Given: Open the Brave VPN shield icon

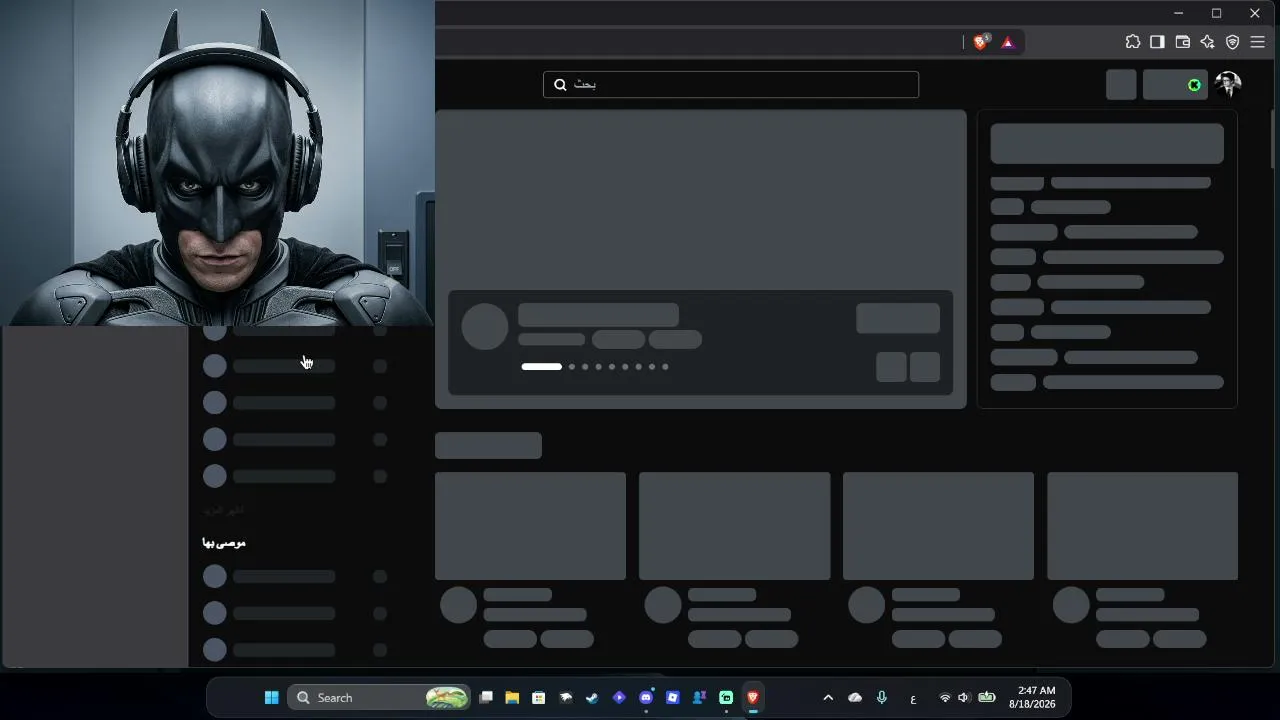Looking at the screenshot, I should 1232,42.
